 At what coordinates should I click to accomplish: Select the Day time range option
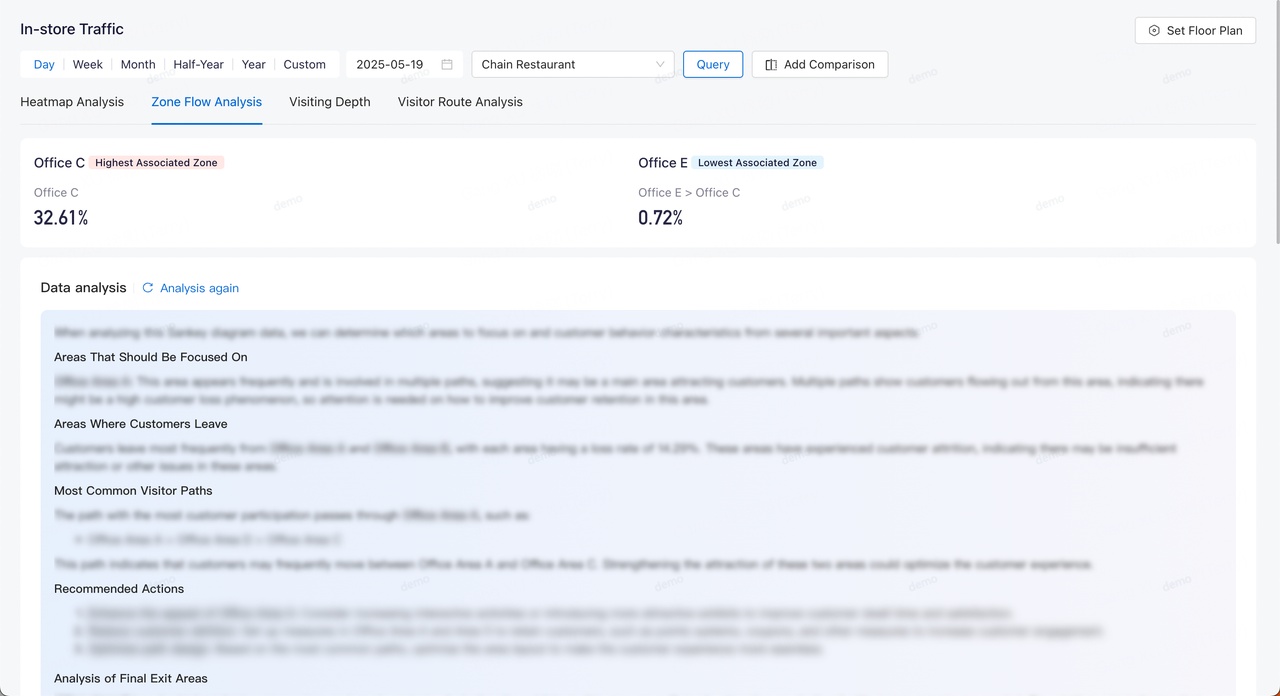coord(44,65)
